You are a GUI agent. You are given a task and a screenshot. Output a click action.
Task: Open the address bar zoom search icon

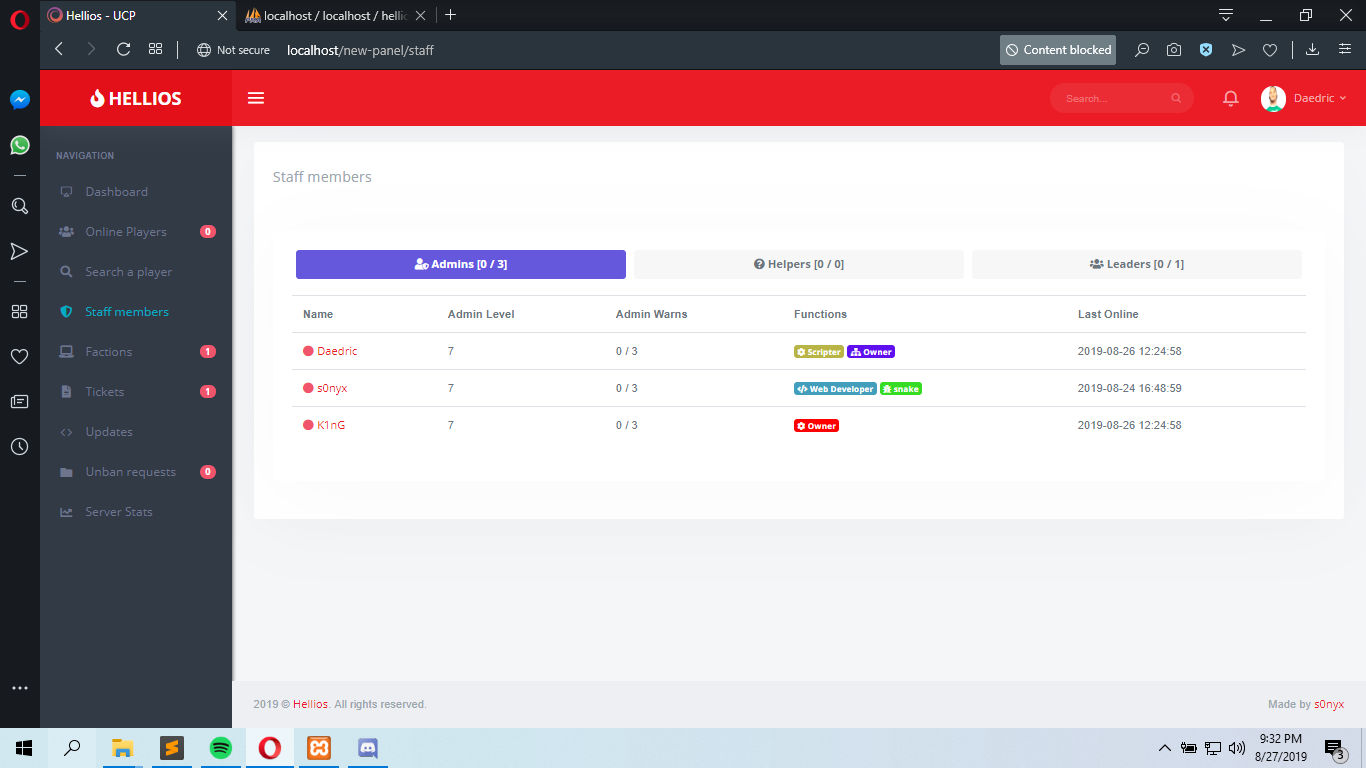1141,50
